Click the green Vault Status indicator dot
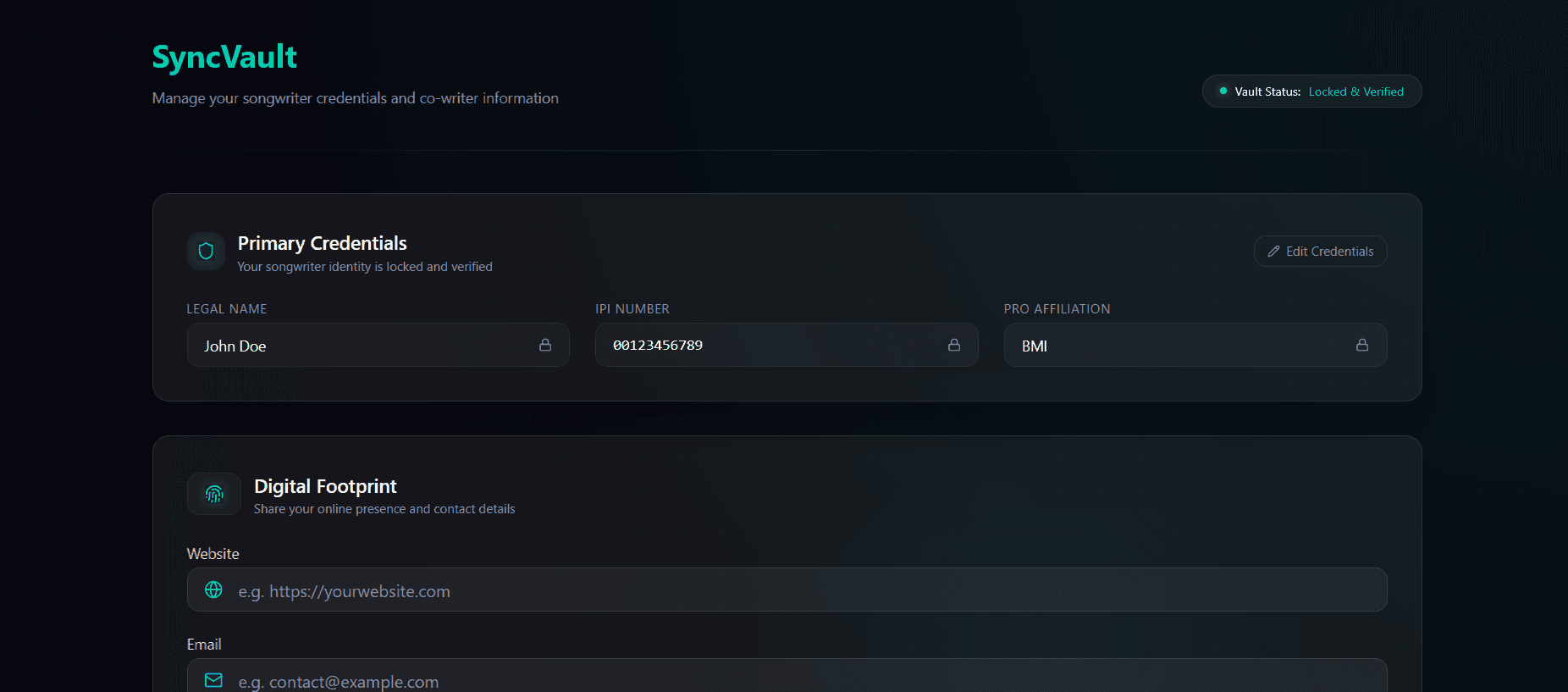The image size is (1568, 692). coord(1223,91)
